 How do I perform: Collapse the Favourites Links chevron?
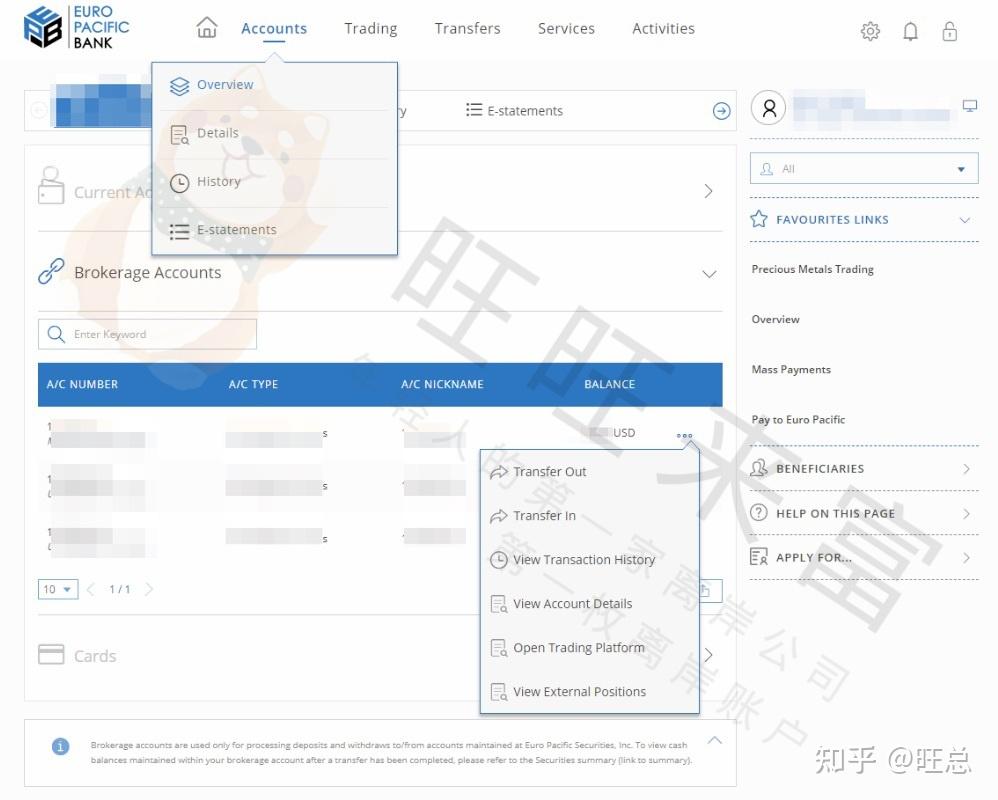tap(965, 220)
